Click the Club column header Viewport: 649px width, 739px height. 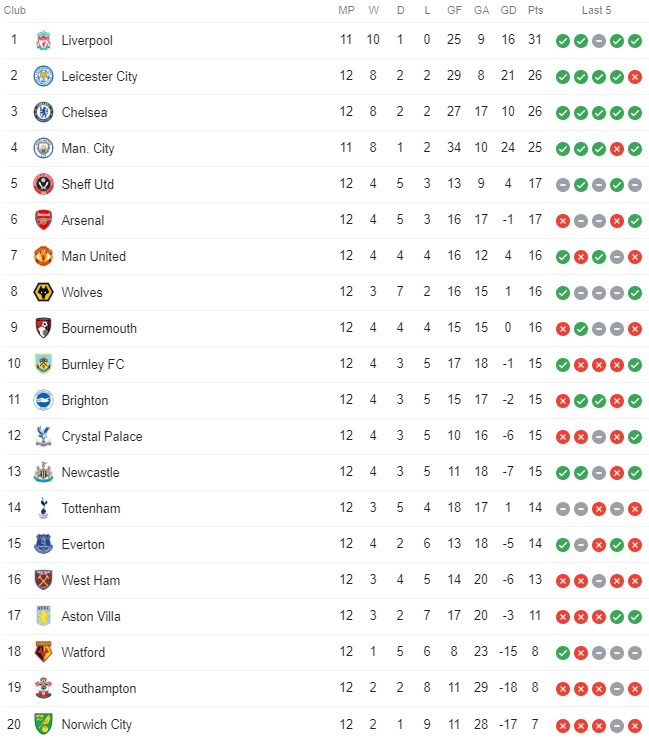point(15,10)
